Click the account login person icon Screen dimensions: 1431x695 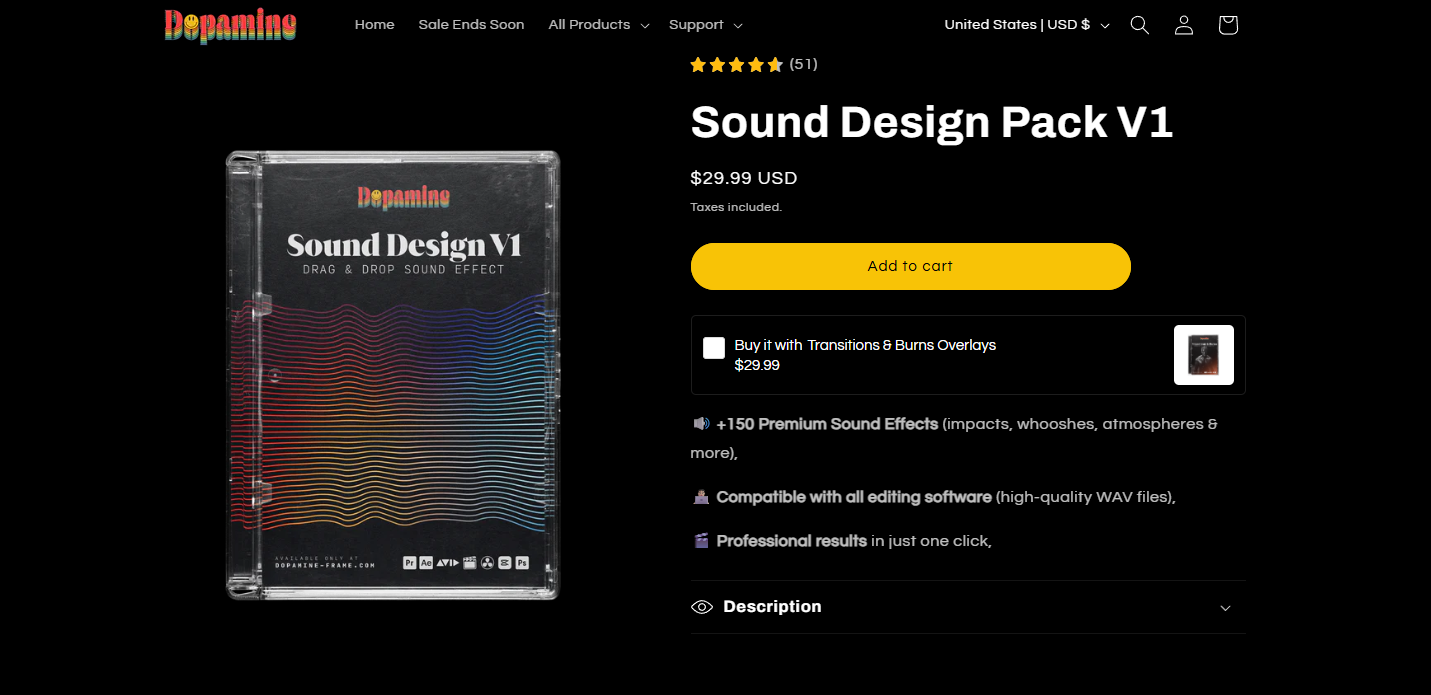[1184, 25]
